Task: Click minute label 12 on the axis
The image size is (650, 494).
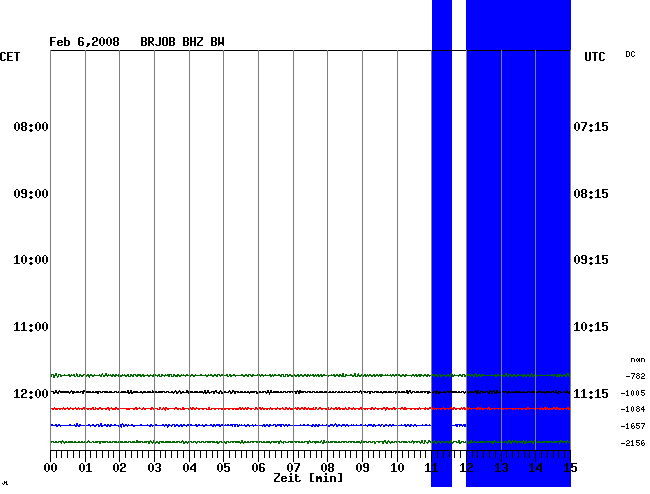Action: pos(466,468)
